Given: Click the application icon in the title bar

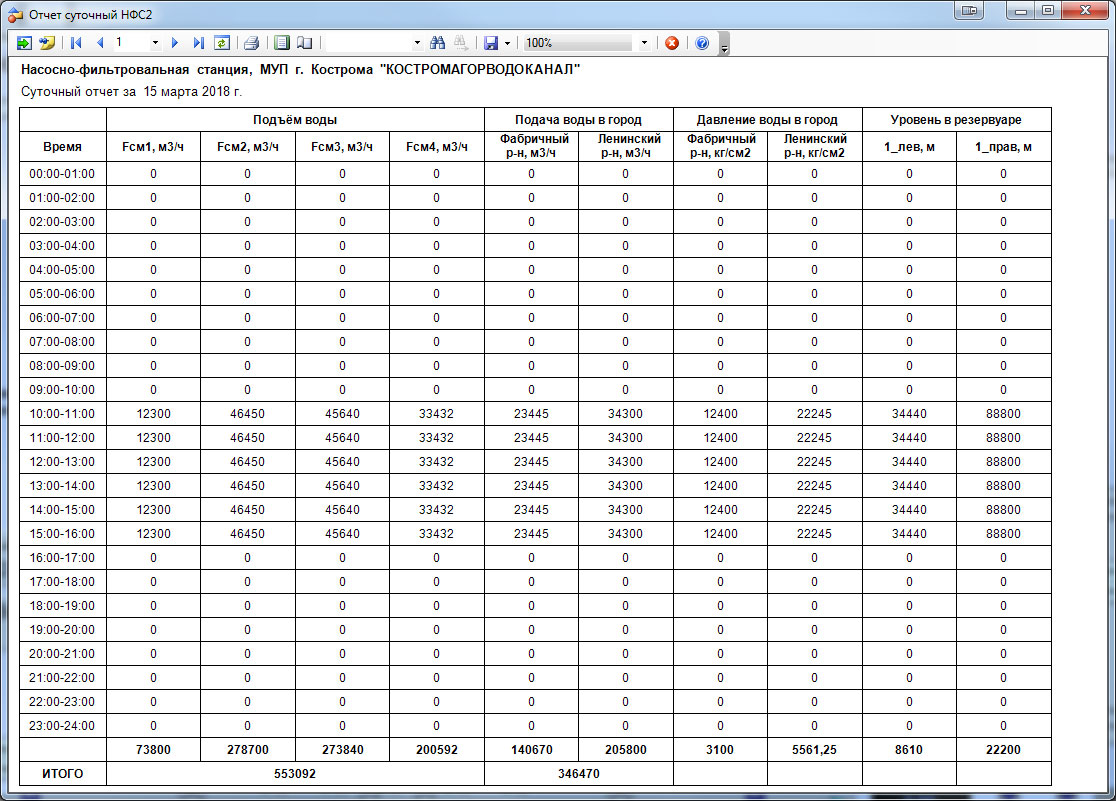Looking at the screenshot, I should 15,14.
